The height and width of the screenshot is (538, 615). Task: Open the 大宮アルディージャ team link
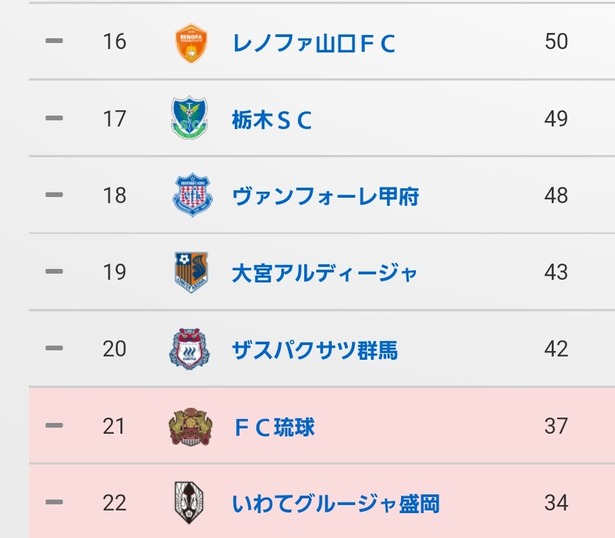324,273
